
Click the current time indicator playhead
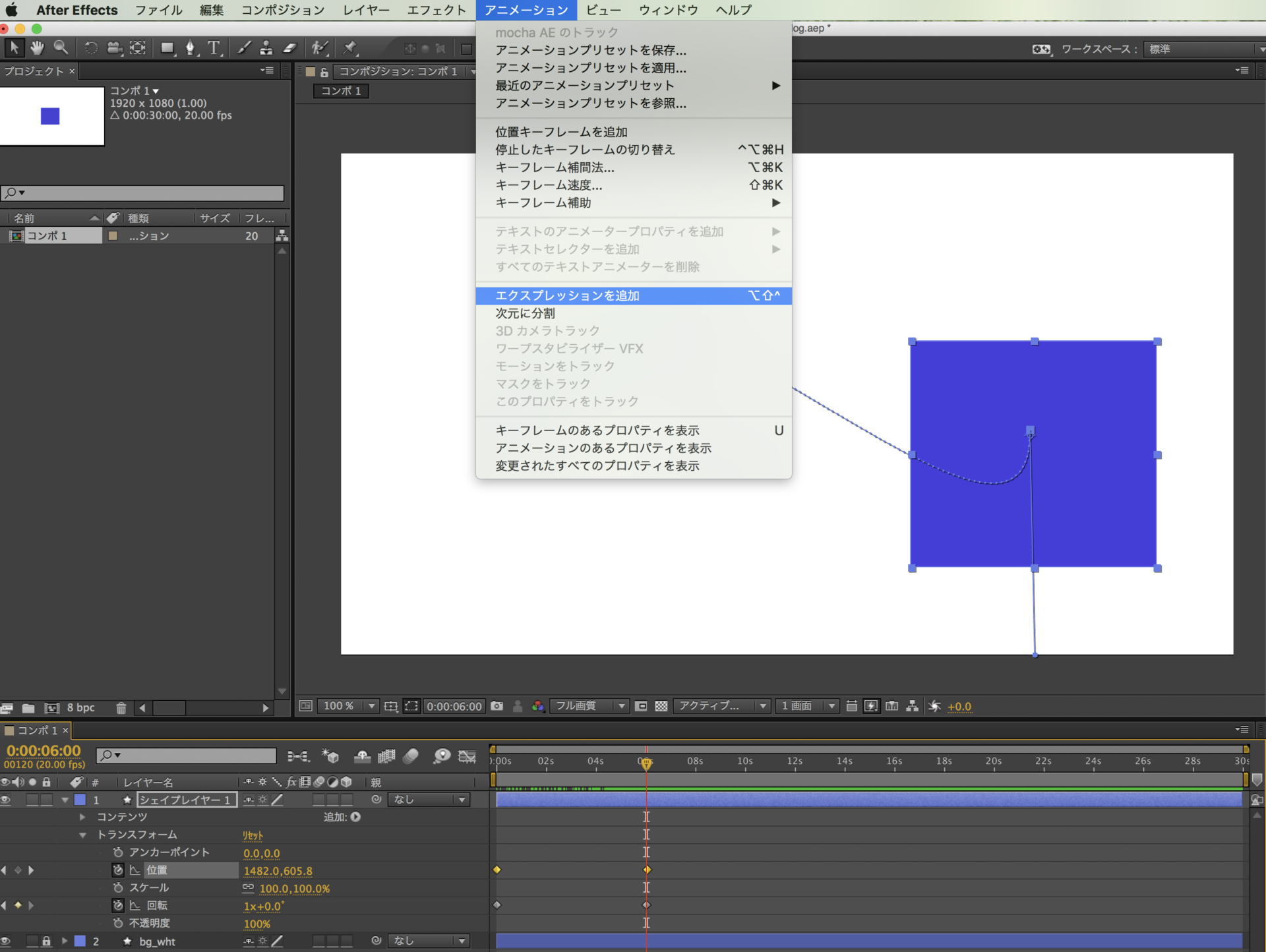click(646, 763)
